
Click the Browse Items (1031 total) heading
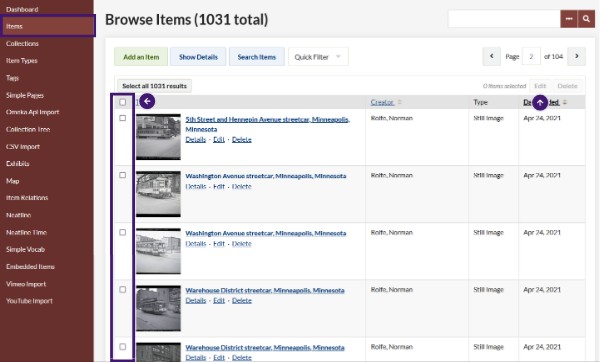(x=186, y=20)
